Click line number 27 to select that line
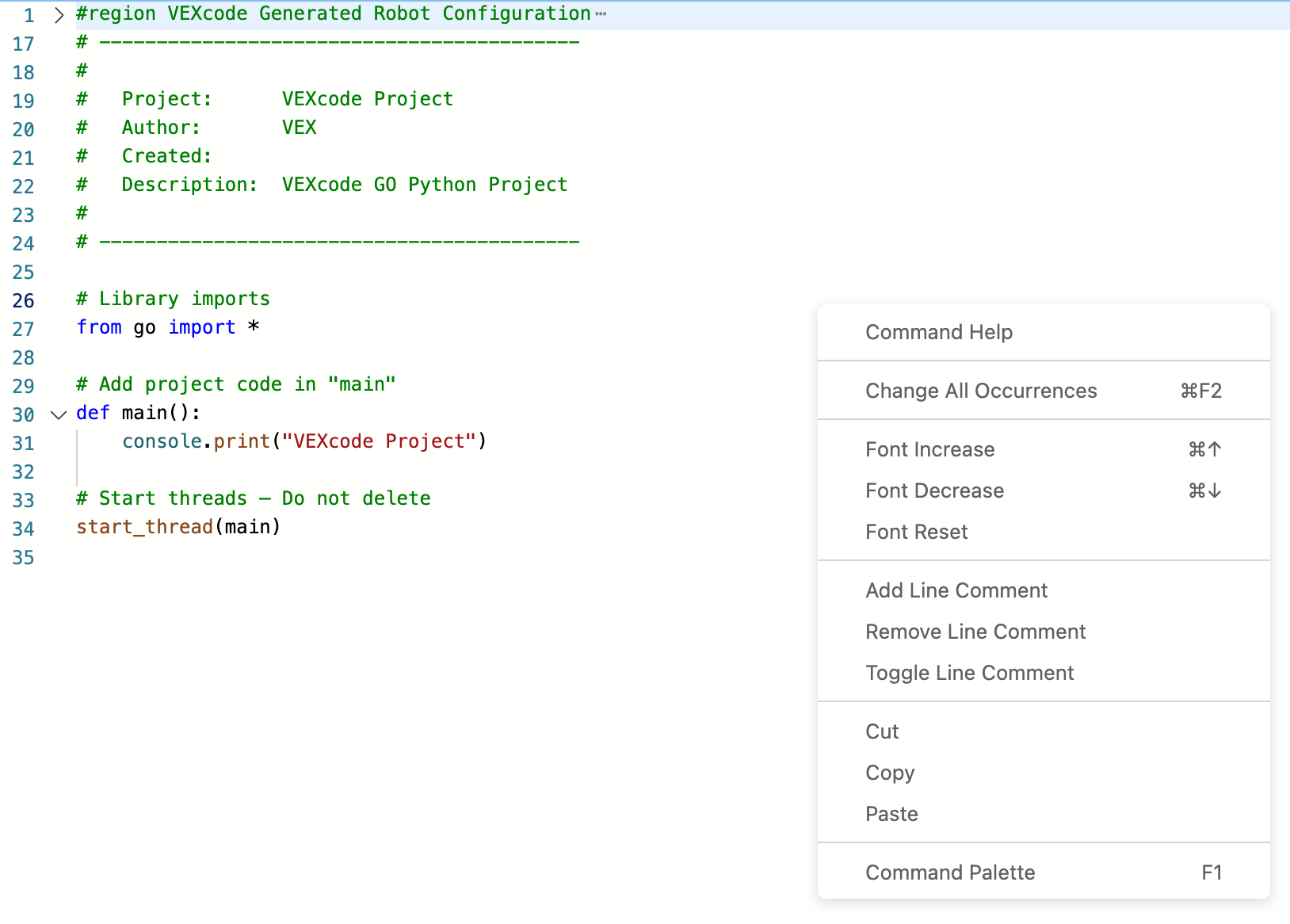Viewport: 1290px width, 924px height. [24, 329]
